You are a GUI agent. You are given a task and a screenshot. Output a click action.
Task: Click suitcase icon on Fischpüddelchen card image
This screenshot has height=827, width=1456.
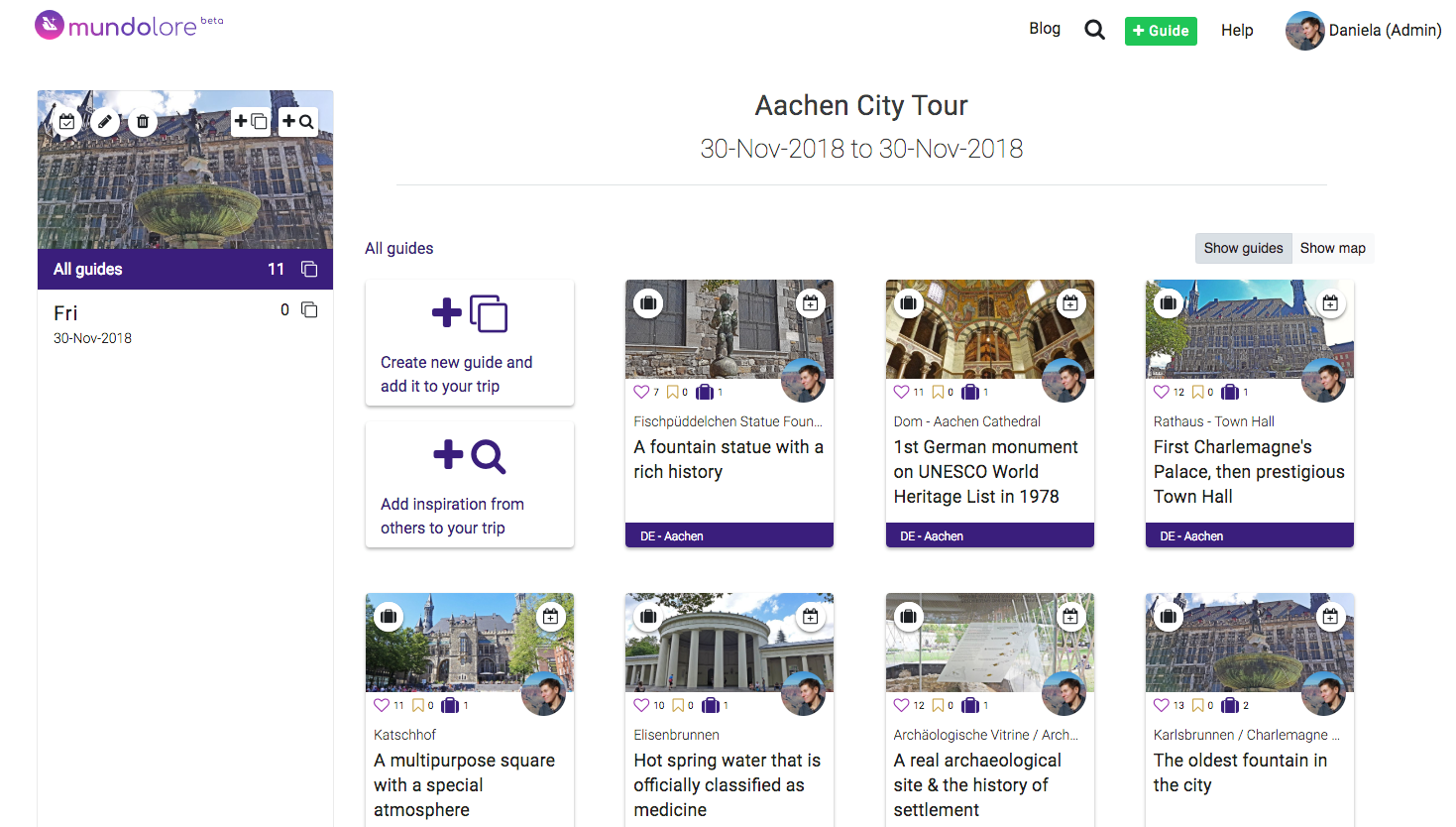pos(648,302)
